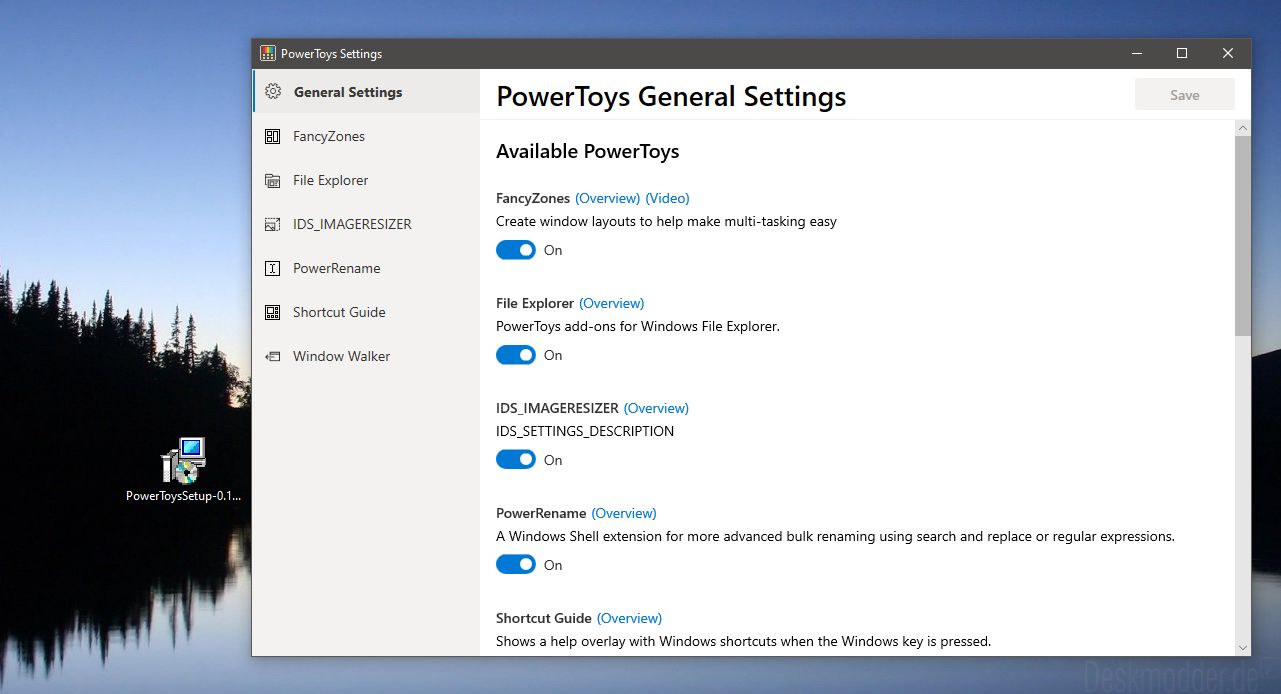
Task: Click the File Explorer sidebar icon
Action: click(x=272, y=180)
